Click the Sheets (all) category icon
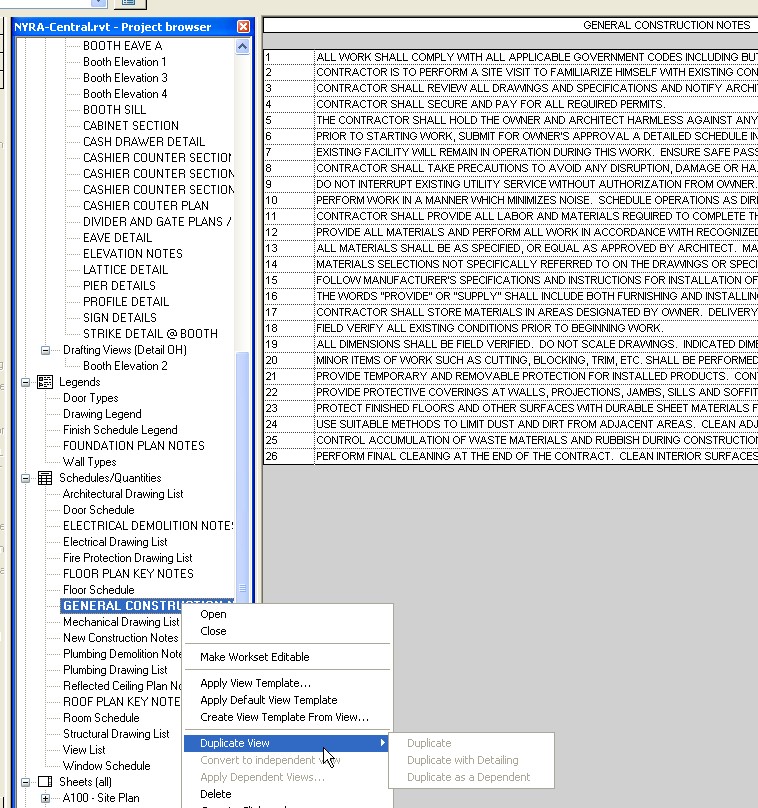 [x=45, y=782]
